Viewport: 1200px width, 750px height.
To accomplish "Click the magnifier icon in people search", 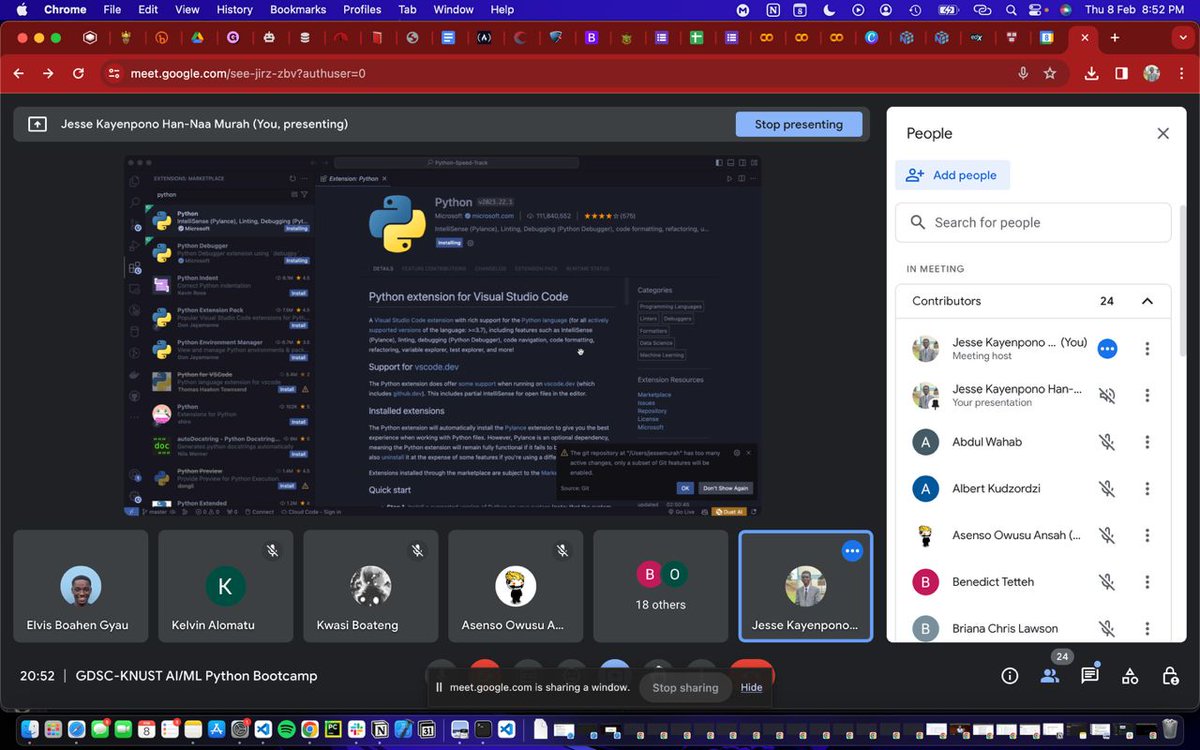I will pos(918,222).
